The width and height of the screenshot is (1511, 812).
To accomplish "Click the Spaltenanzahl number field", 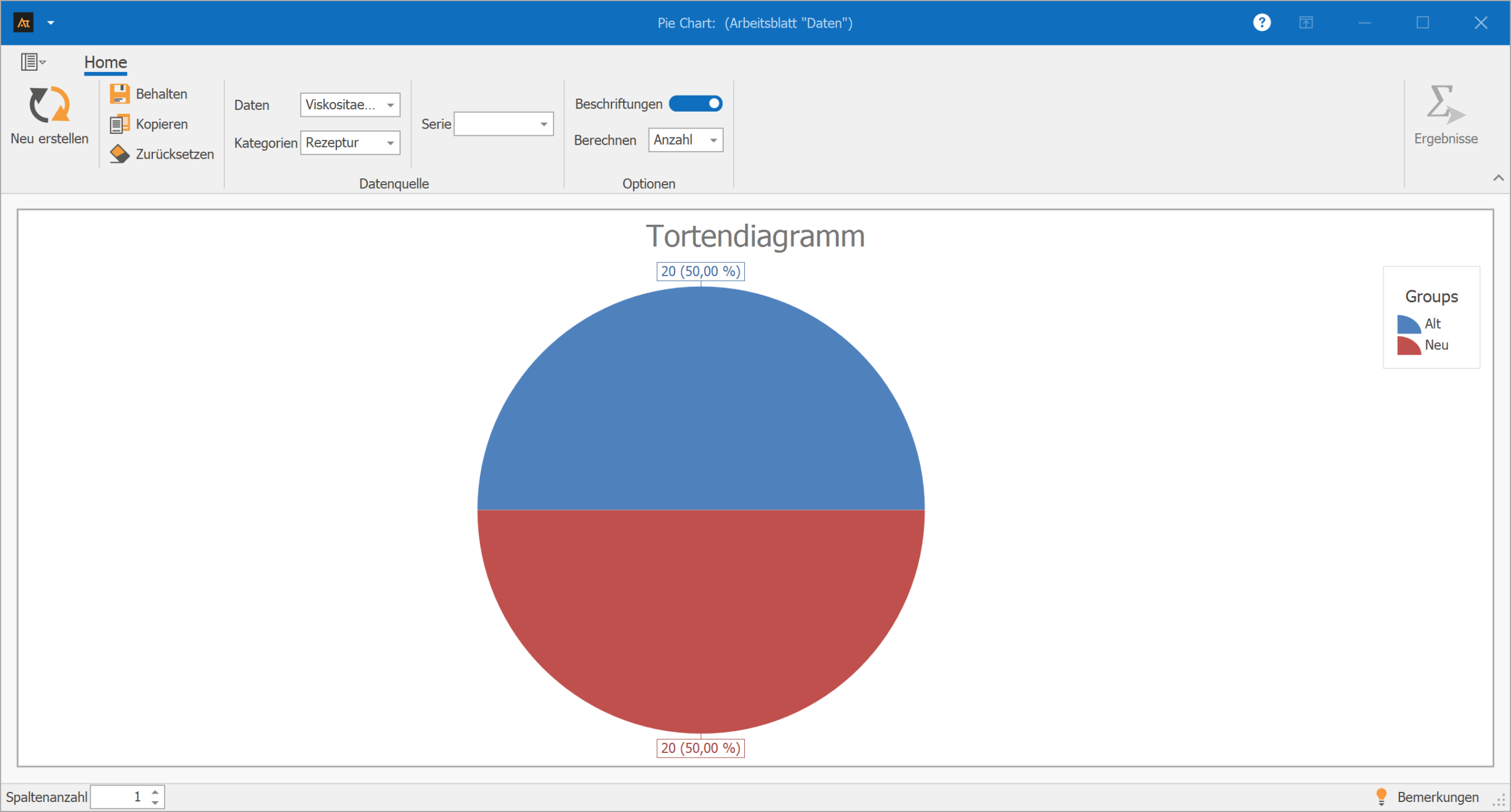I will [118, 797].
